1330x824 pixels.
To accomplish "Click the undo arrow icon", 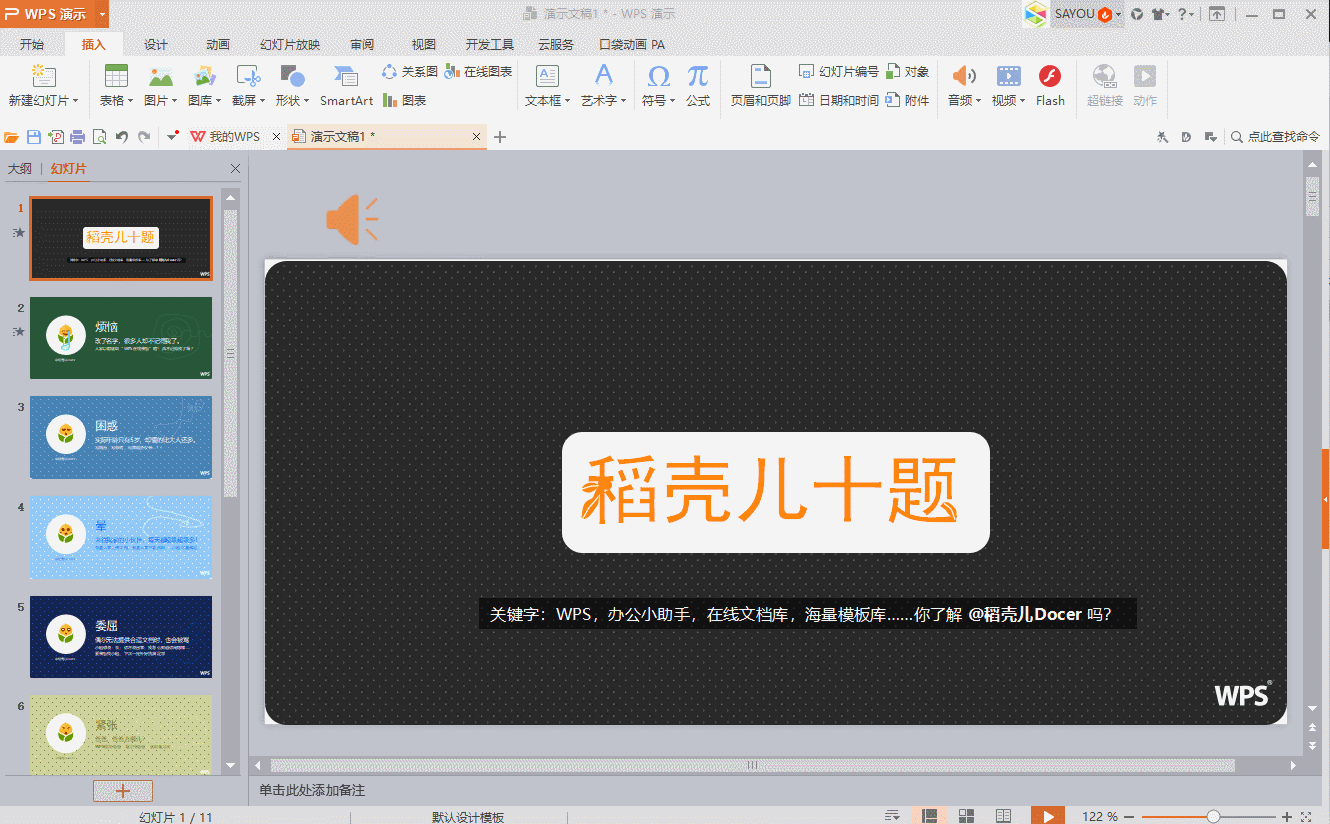I will coord(122,137).
